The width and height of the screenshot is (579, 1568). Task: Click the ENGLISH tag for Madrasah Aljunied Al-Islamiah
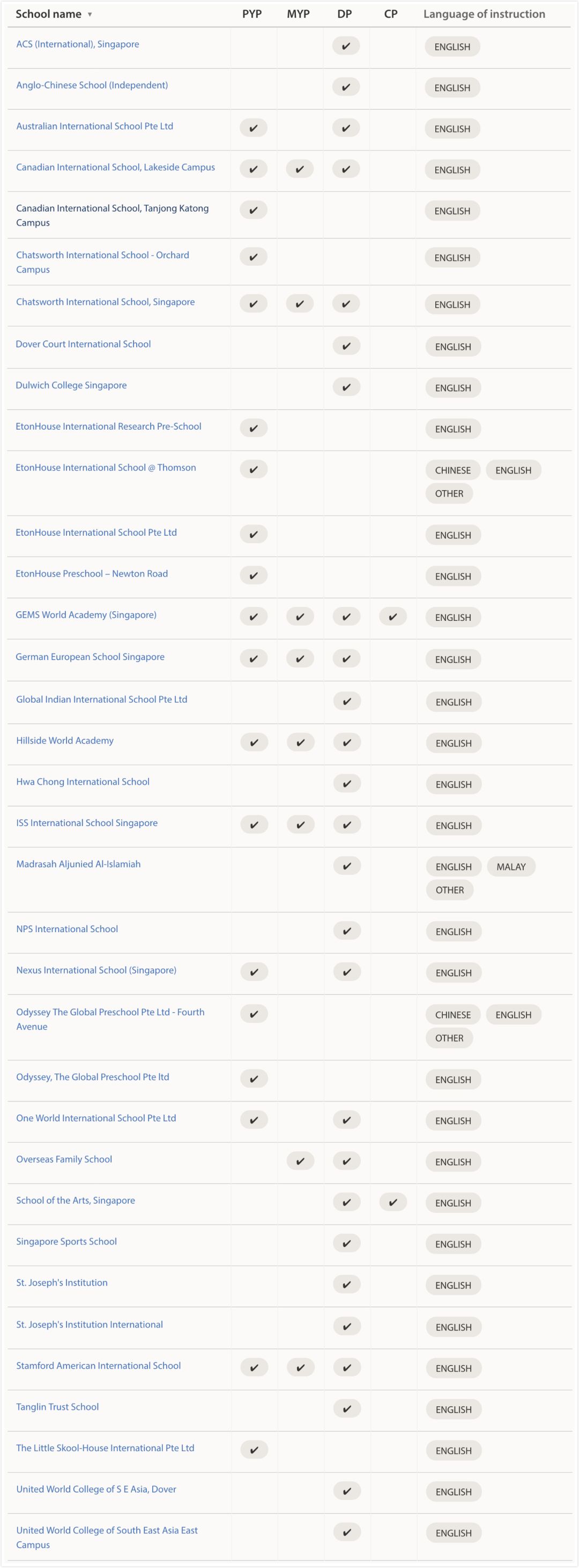point(454,867)
